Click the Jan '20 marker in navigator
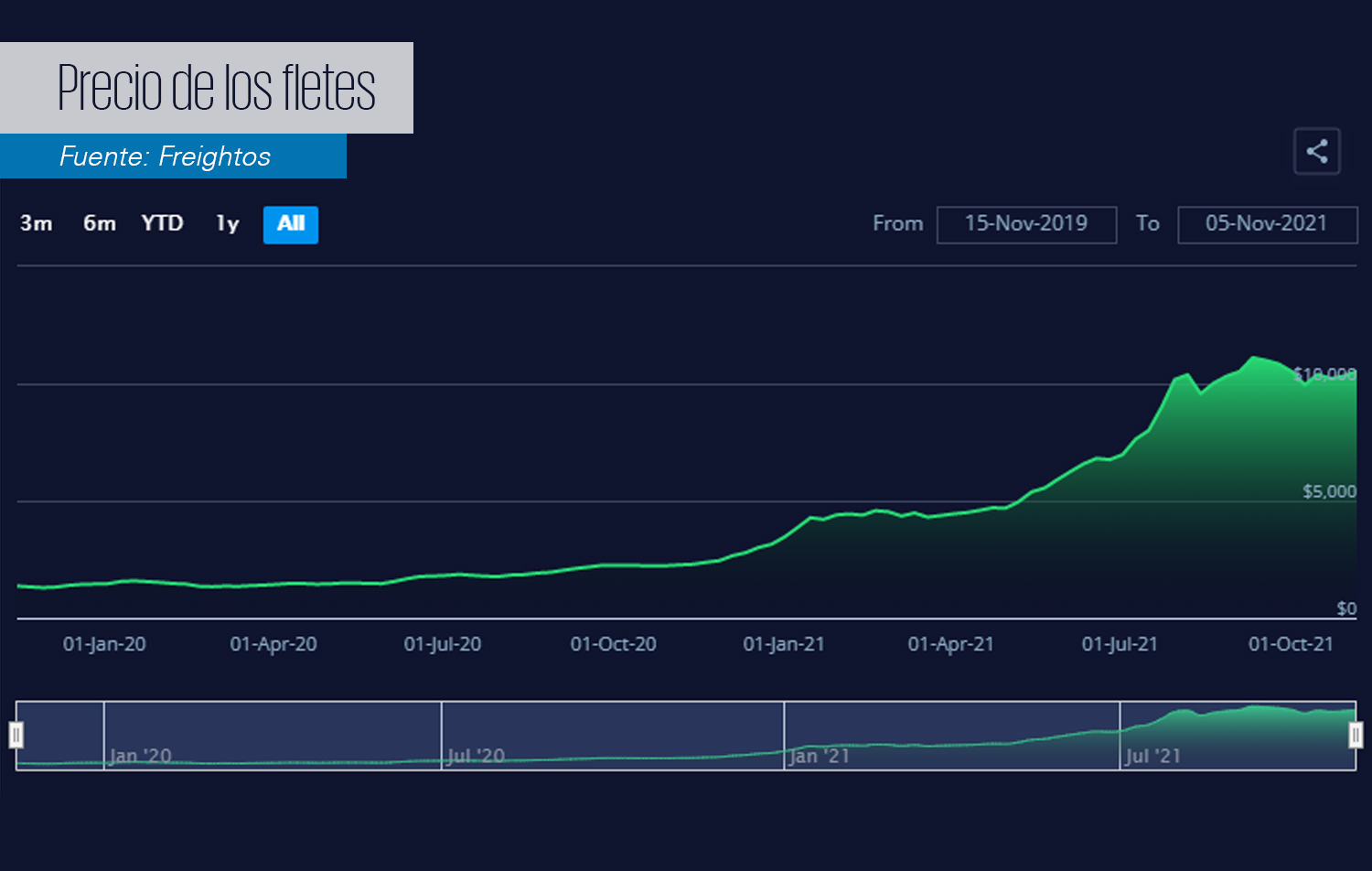This screenshot has height=871, width=1372. [140, 756]
